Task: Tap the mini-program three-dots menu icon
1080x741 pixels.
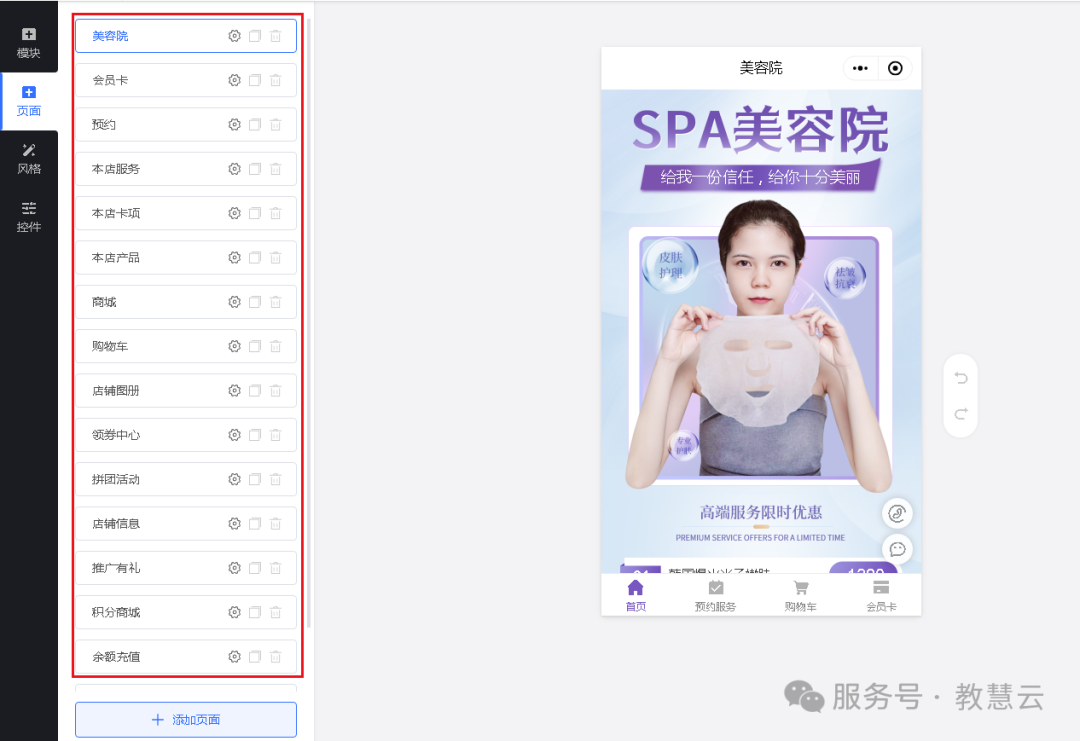Action: point(860,68)
